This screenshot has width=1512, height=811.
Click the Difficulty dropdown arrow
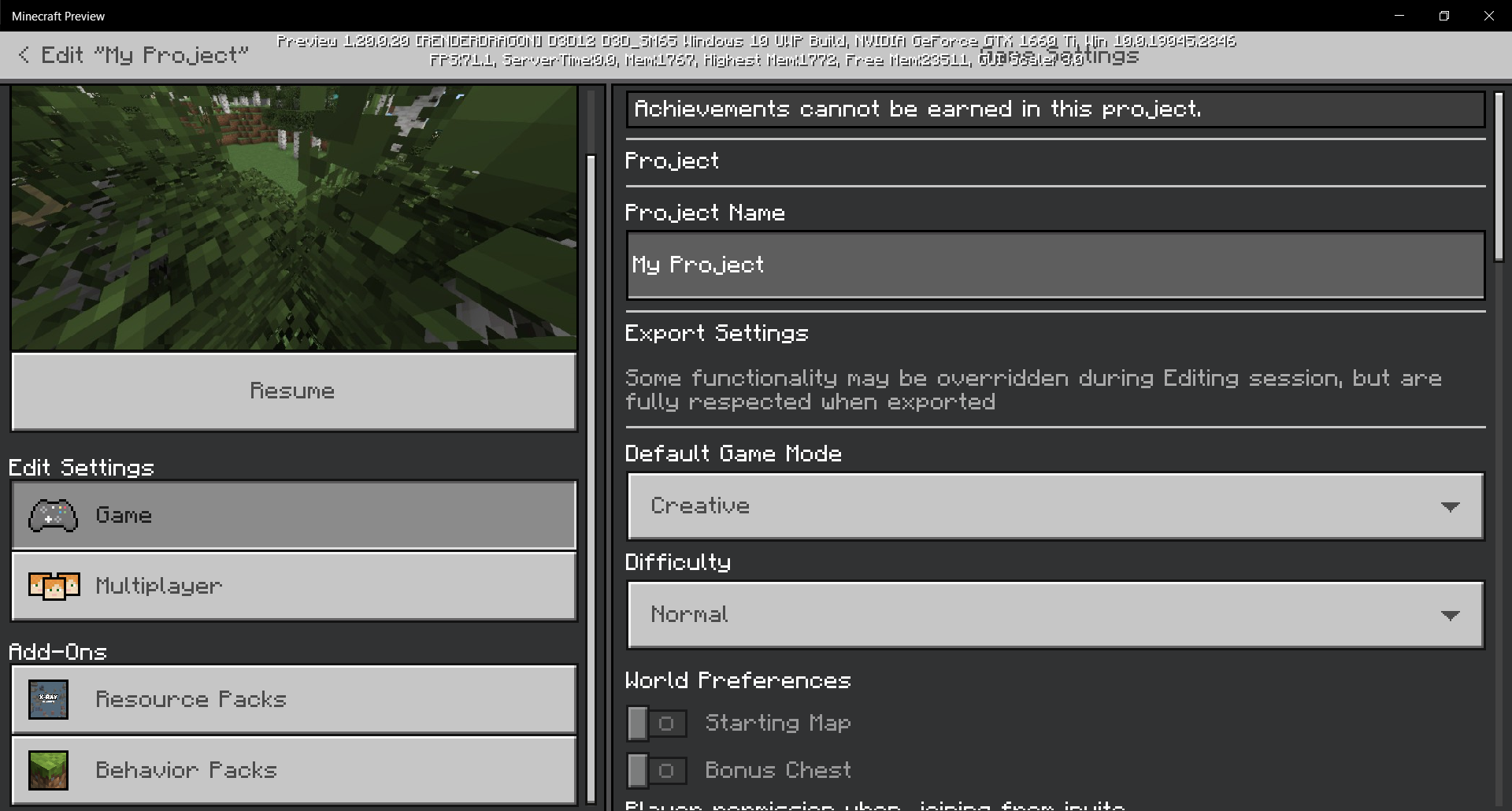point(1451,615)
